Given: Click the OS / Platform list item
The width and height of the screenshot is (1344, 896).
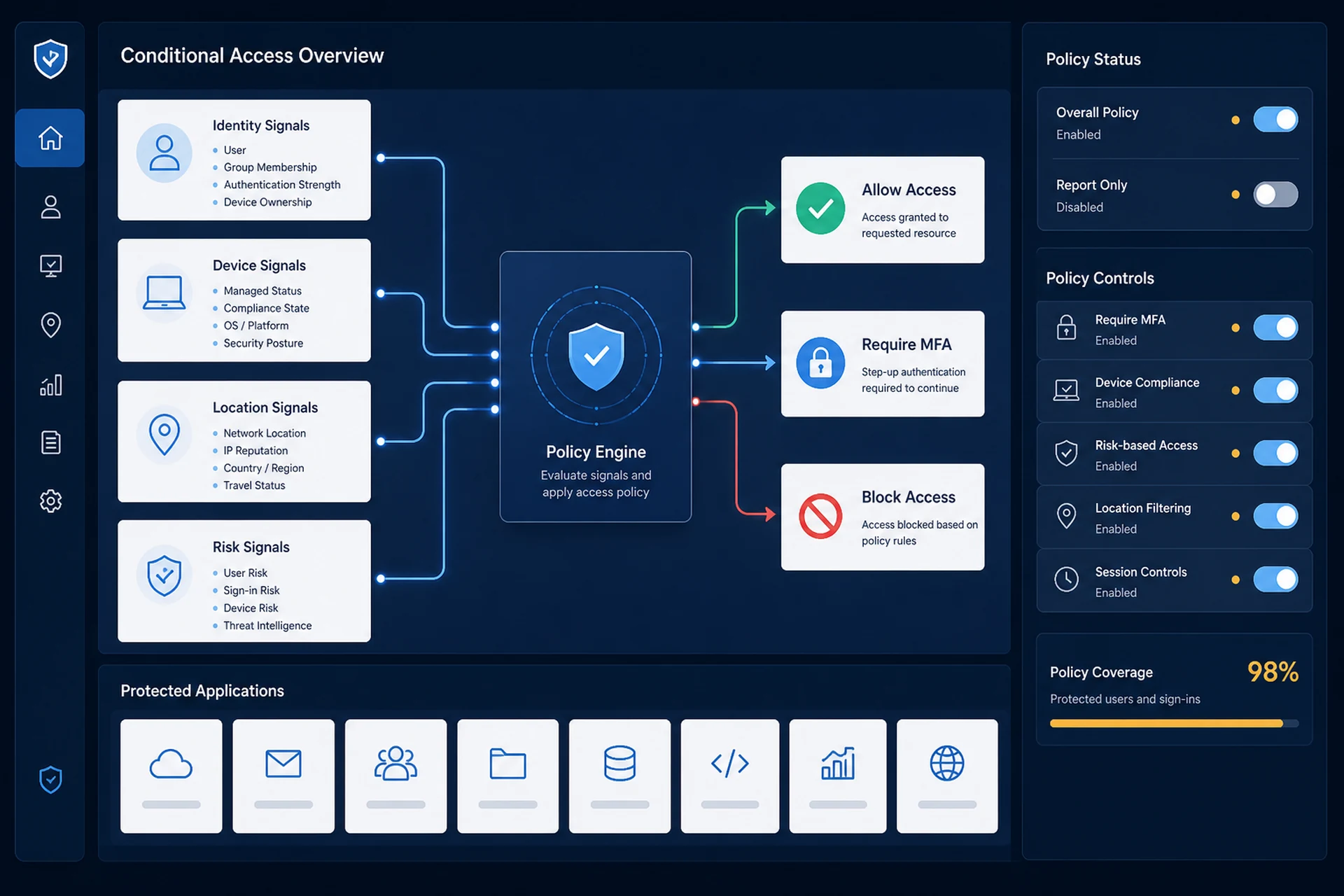Looking at the screenshot, I should [256, 325].
